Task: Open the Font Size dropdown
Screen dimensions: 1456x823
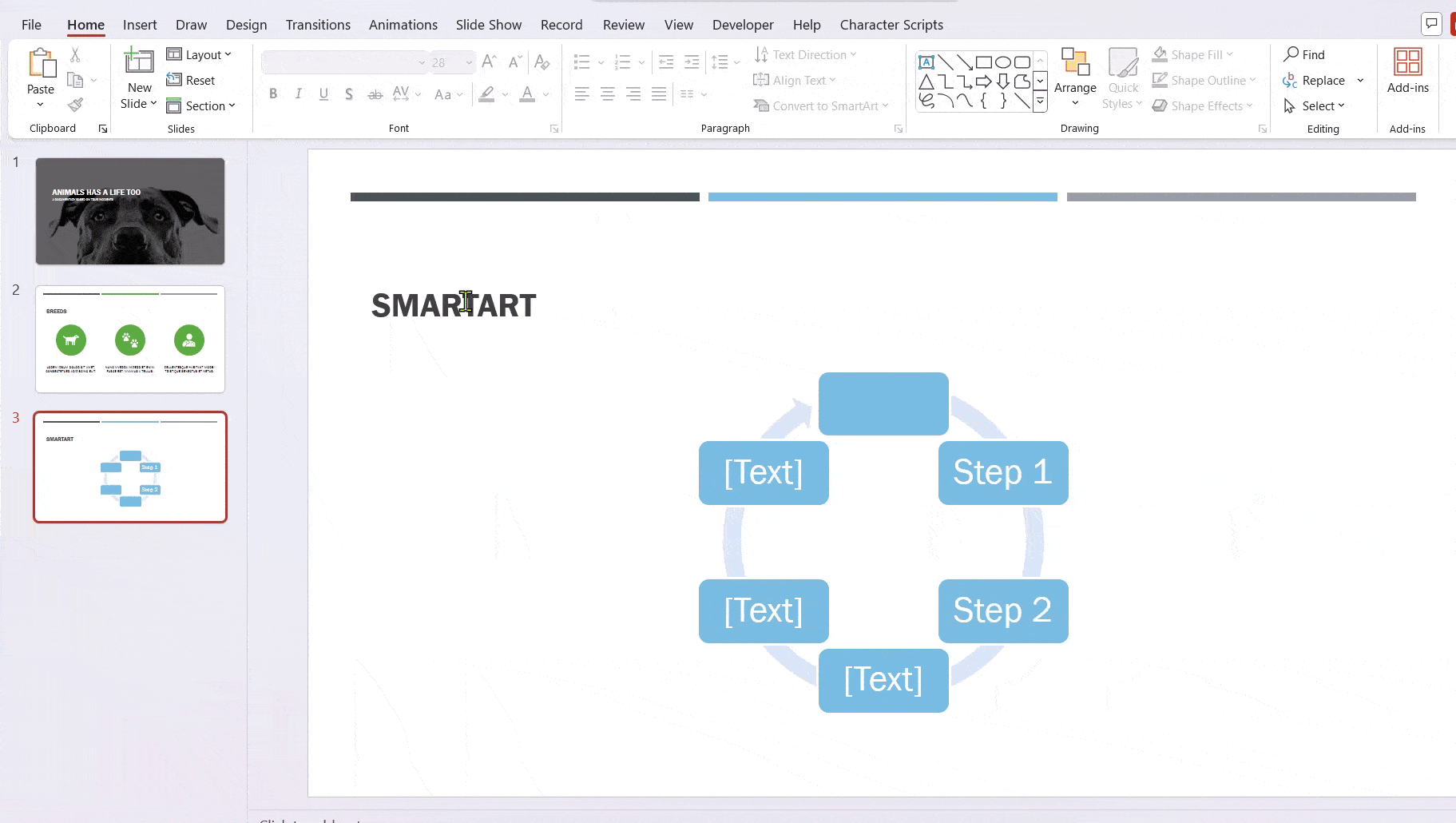Action: [x=468, y=62]
